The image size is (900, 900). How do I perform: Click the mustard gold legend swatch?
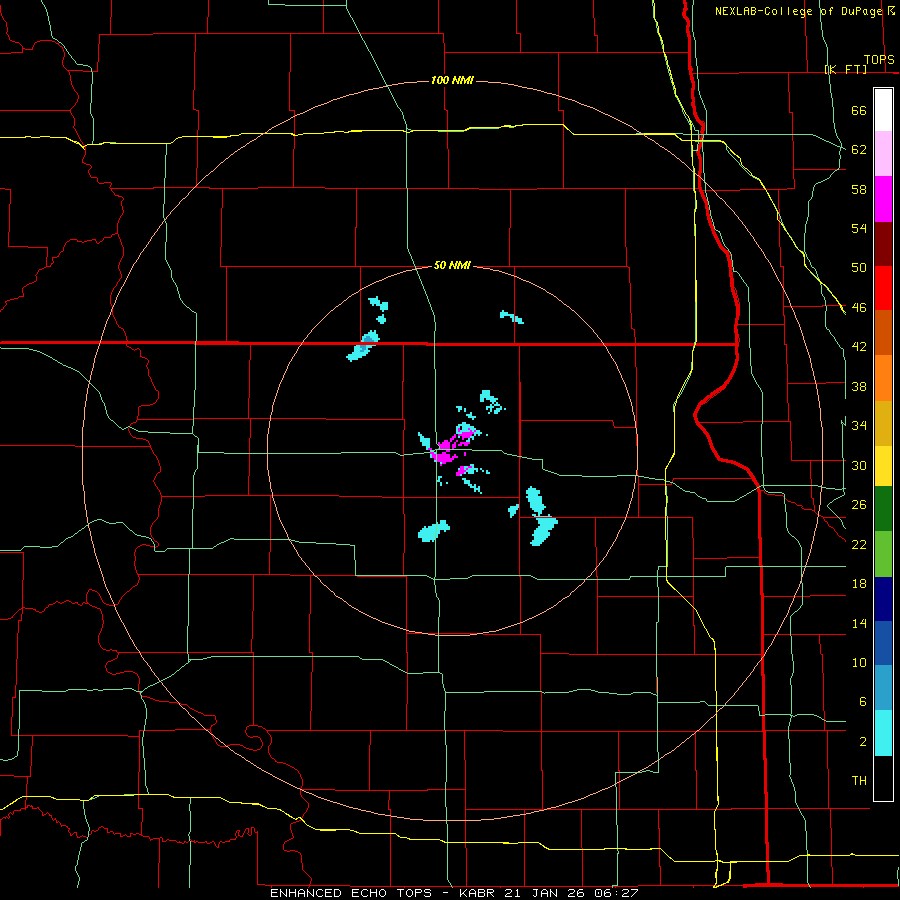click(883, 423)
